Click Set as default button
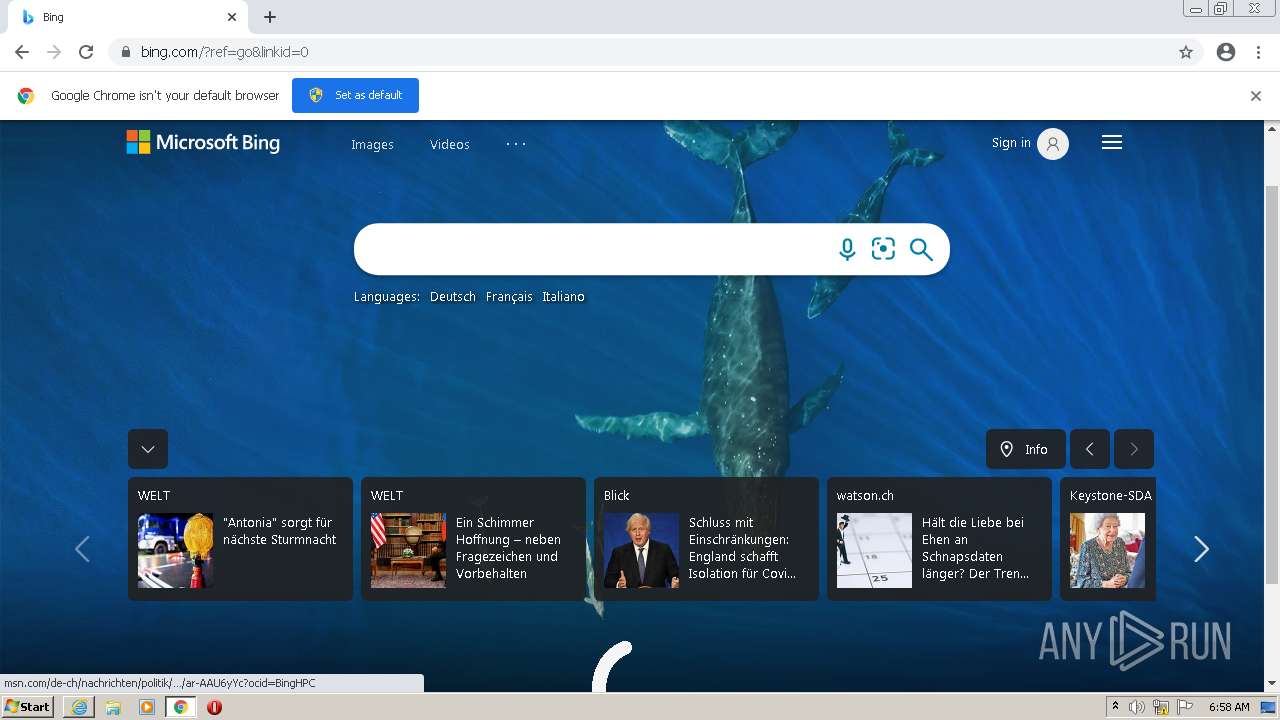The image size is (1280, 720). click(x=355, y=95)
